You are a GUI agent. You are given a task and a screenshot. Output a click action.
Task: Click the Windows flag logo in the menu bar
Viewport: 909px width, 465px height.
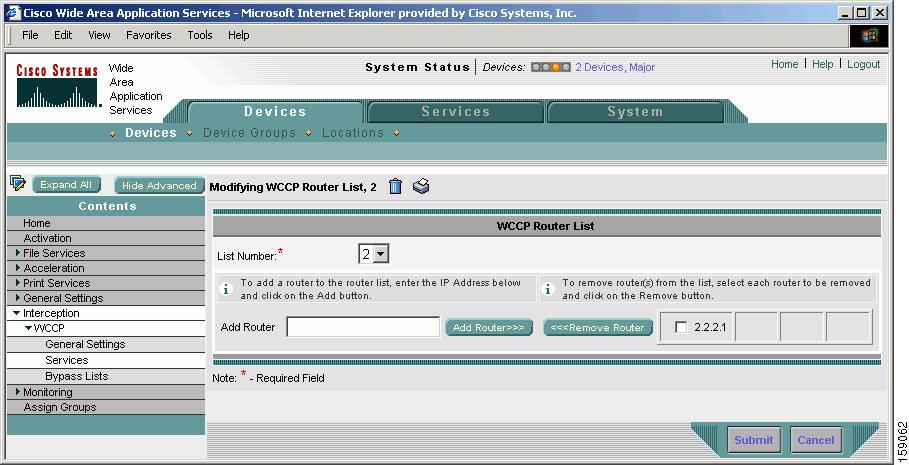tap(868, 36)
